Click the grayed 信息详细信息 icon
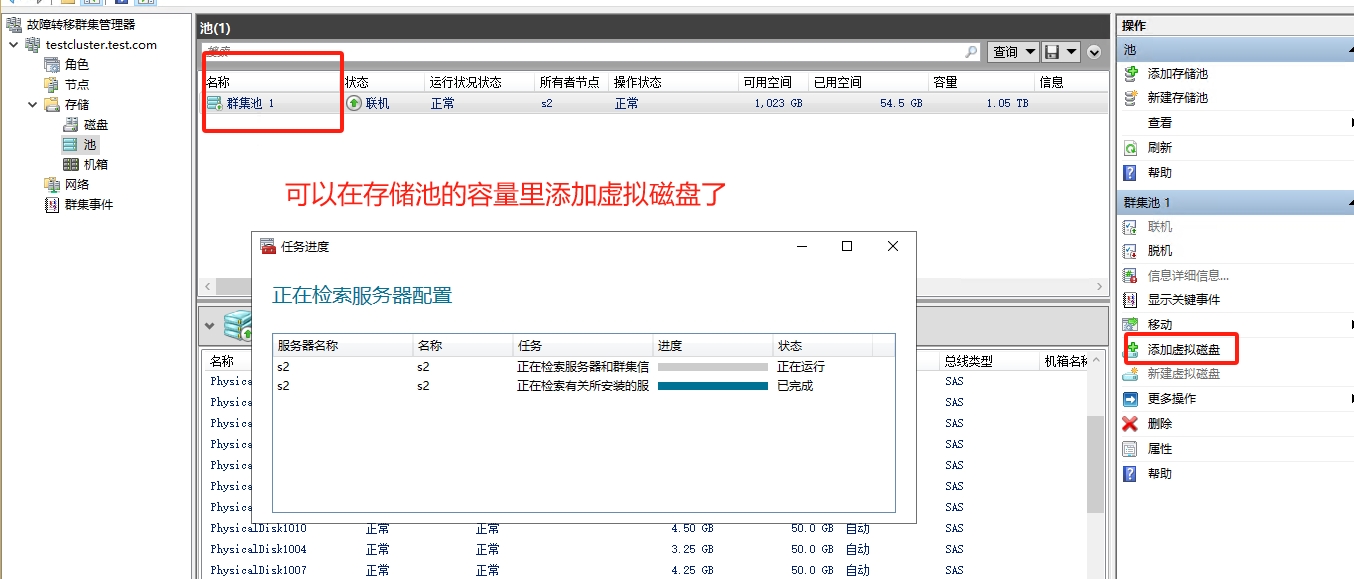The image size is (1354, 579). 1131,275
